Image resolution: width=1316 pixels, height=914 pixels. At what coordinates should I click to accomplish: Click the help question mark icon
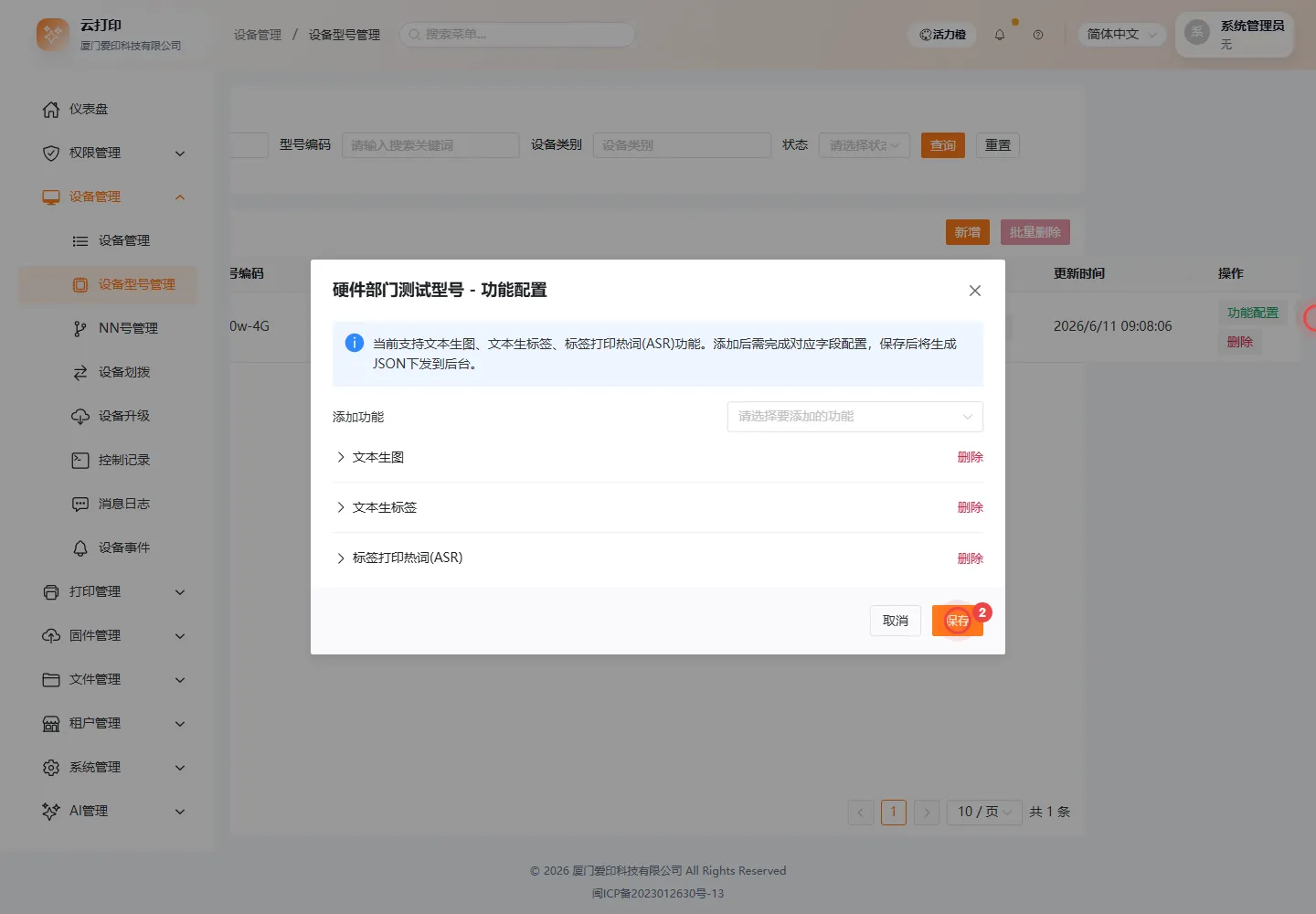tap(1038, 35)
